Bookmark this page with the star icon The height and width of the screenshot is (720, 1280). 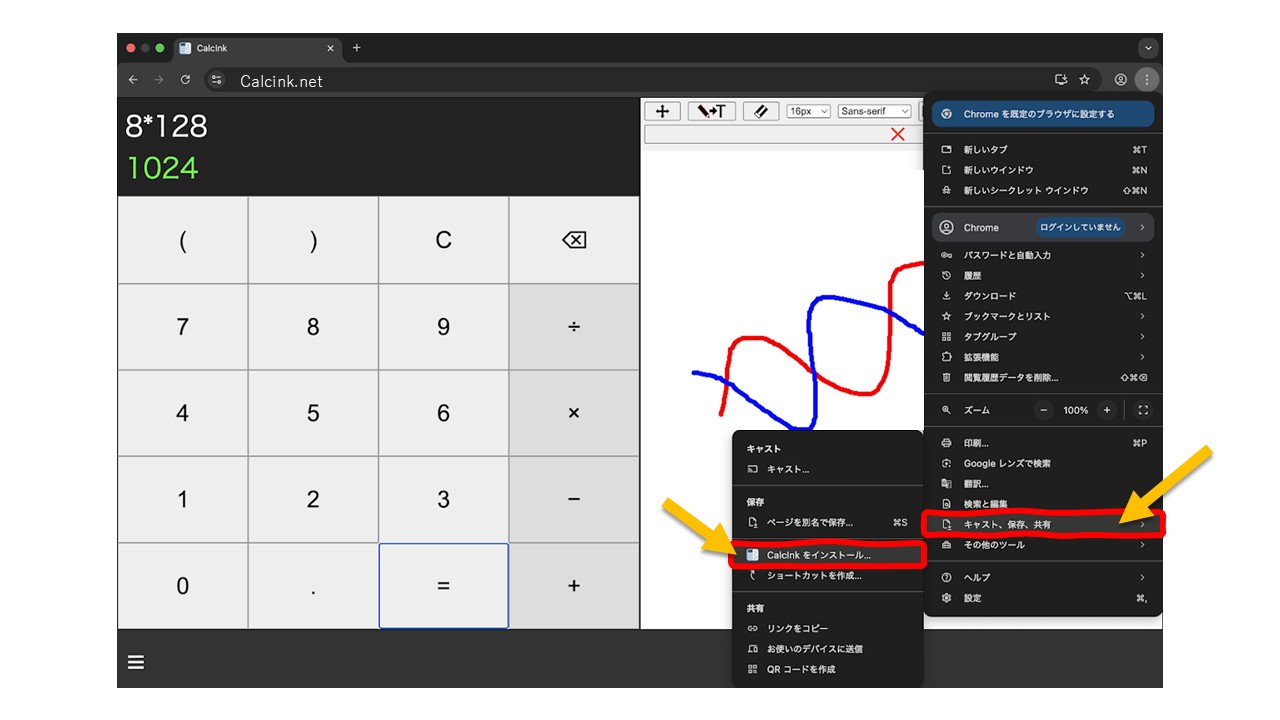point(1084,80)
